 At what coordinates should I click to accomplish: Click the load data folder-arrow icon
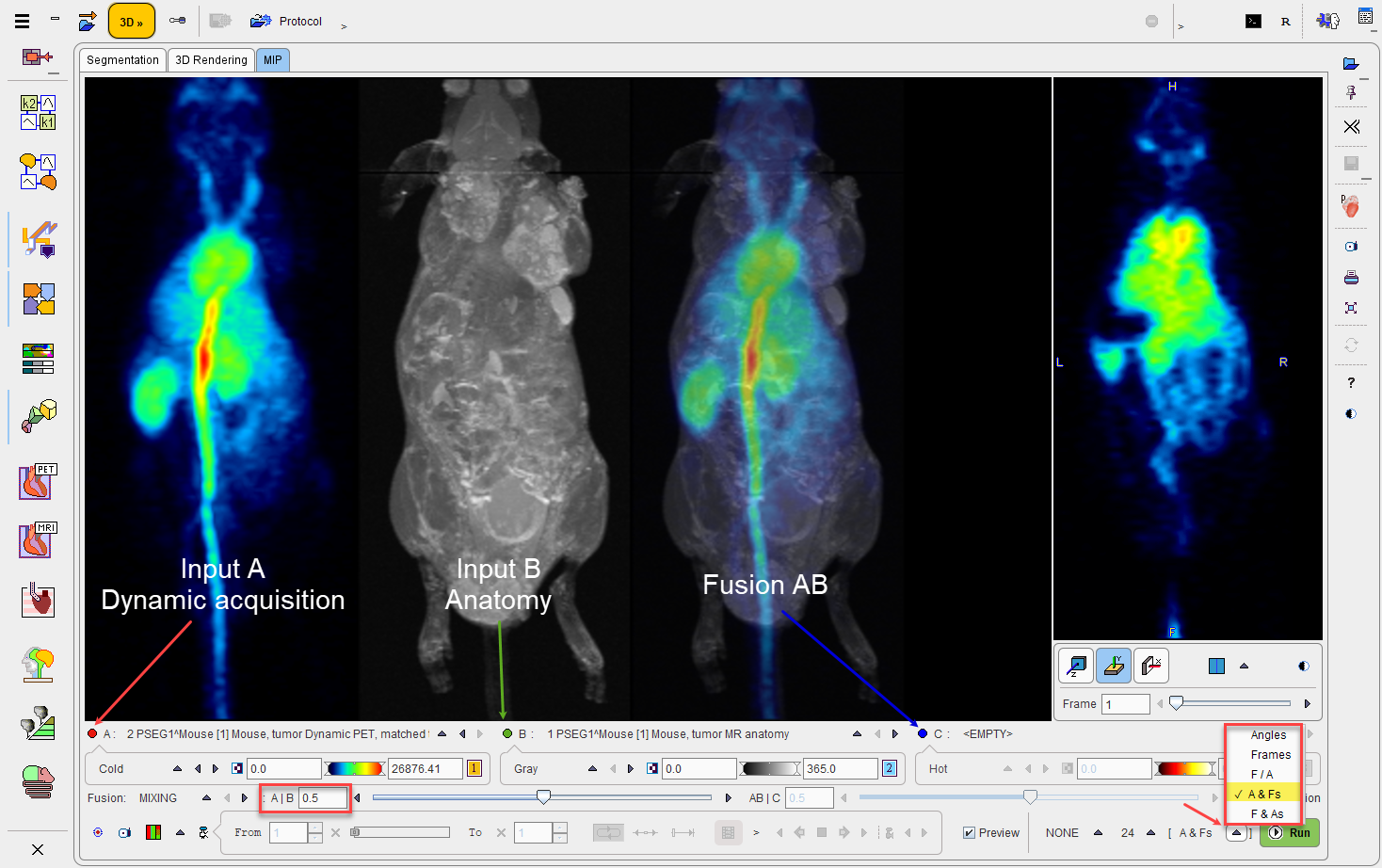88,21
